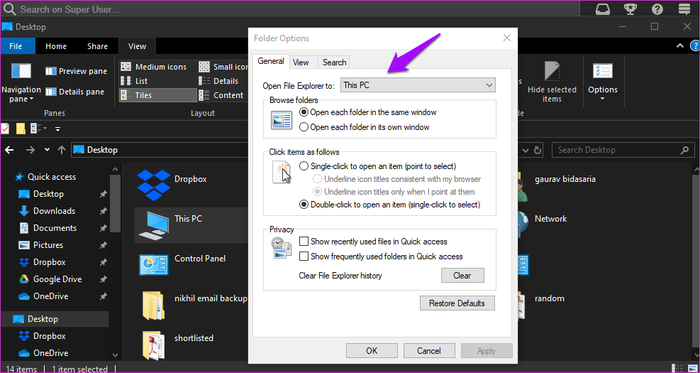Enable Show recently used files in Quick access

pyautogui.click(x=373, y=241)
